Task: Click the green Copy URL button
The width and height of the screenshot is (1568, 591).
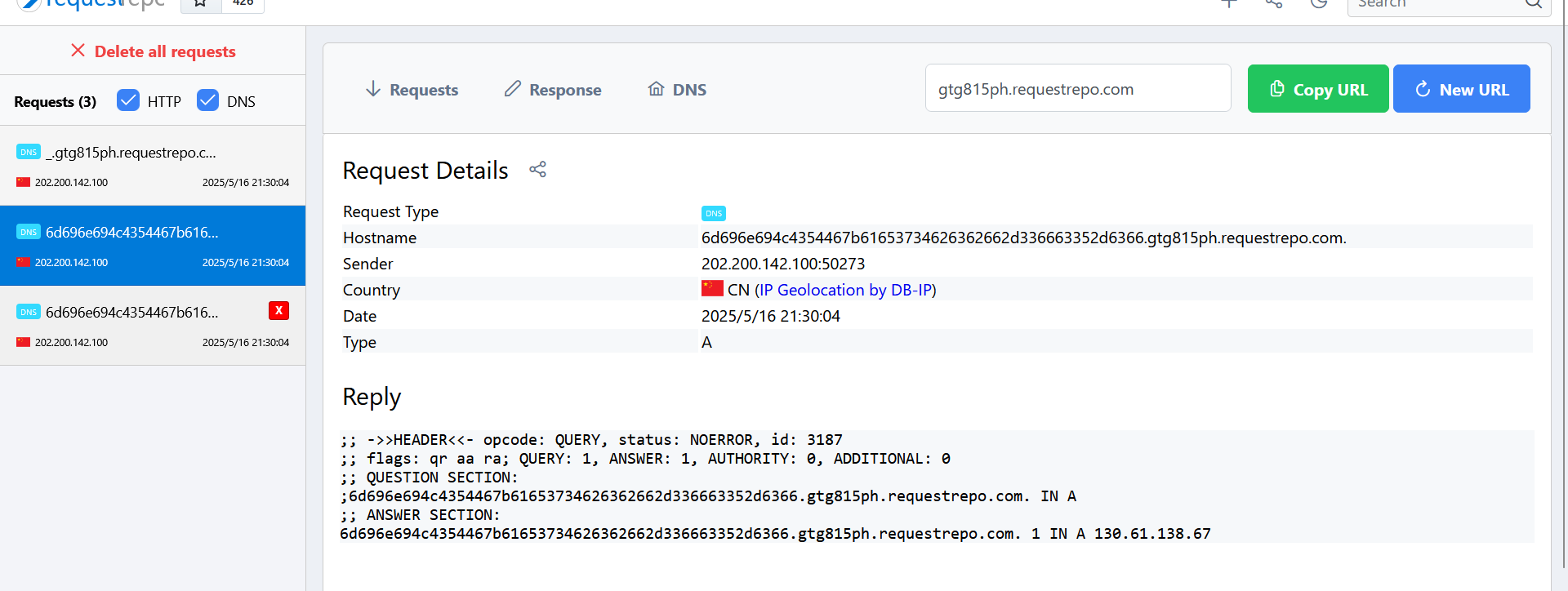Action: pos(1318,88)
